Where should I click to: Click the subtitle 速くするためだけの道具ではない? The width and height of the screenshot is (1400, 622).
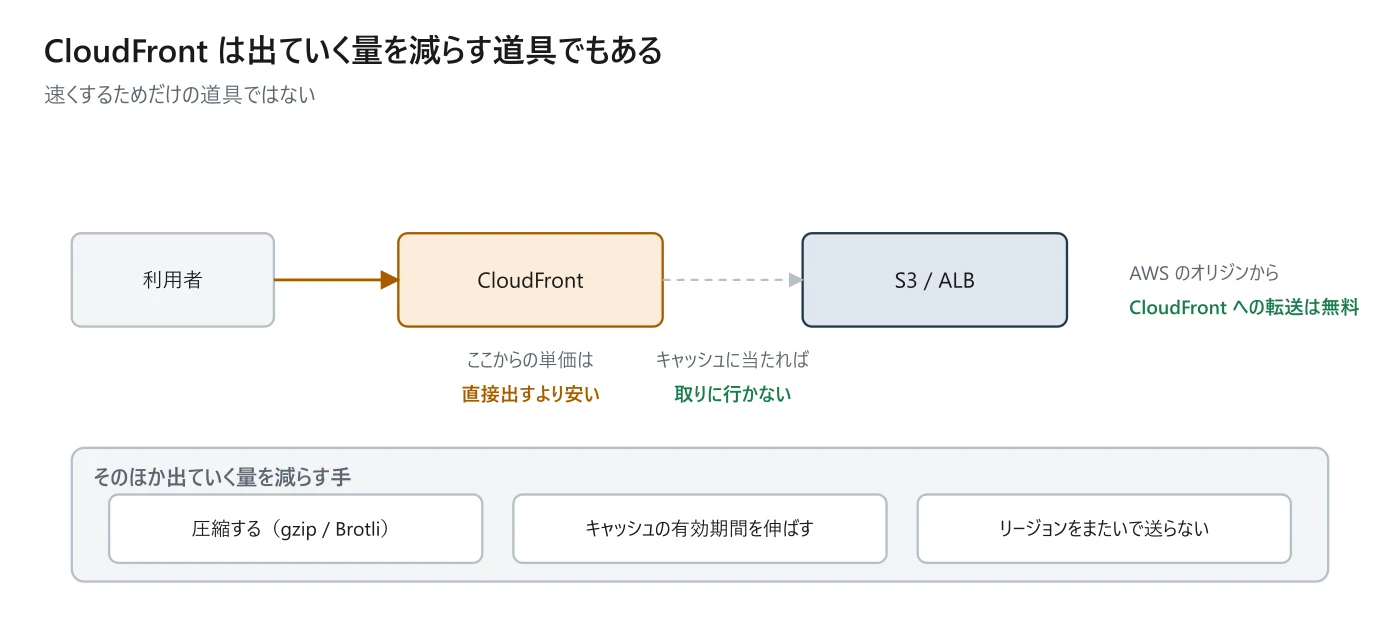180,96
